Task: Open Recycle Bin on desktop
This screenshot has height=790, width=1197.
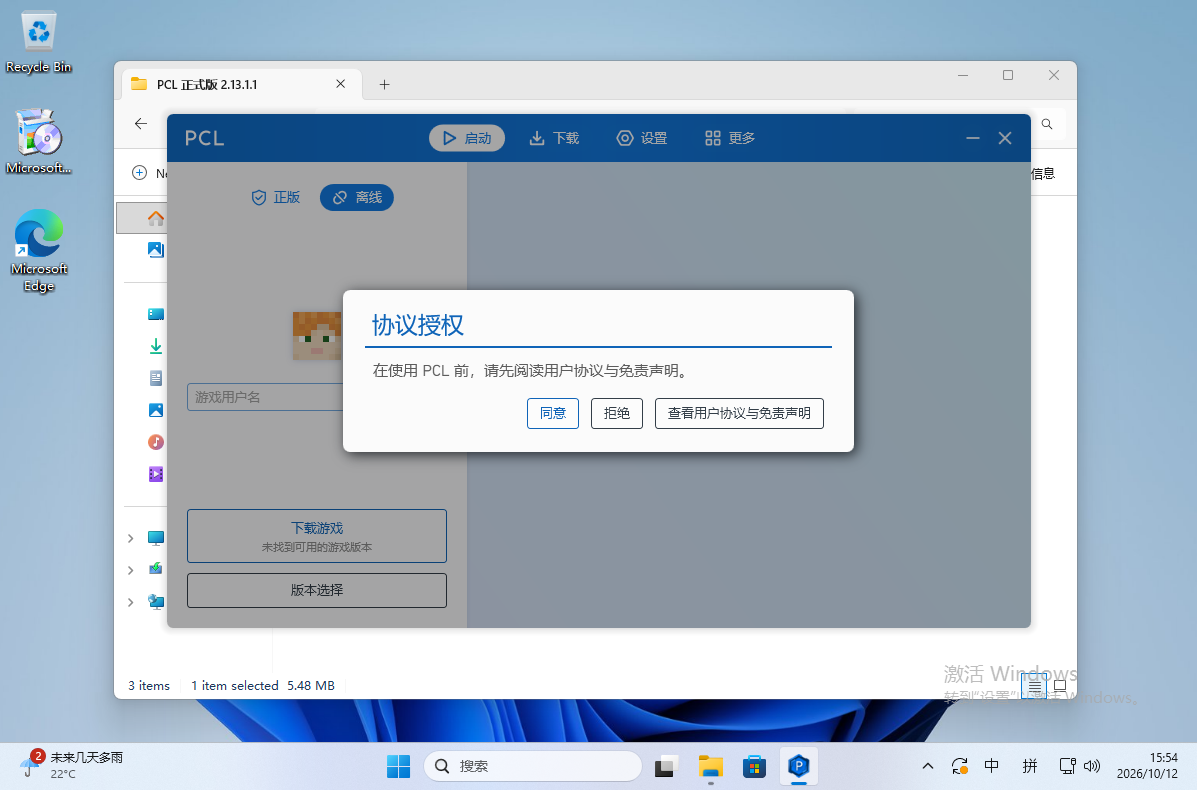Action: (38, 43)
